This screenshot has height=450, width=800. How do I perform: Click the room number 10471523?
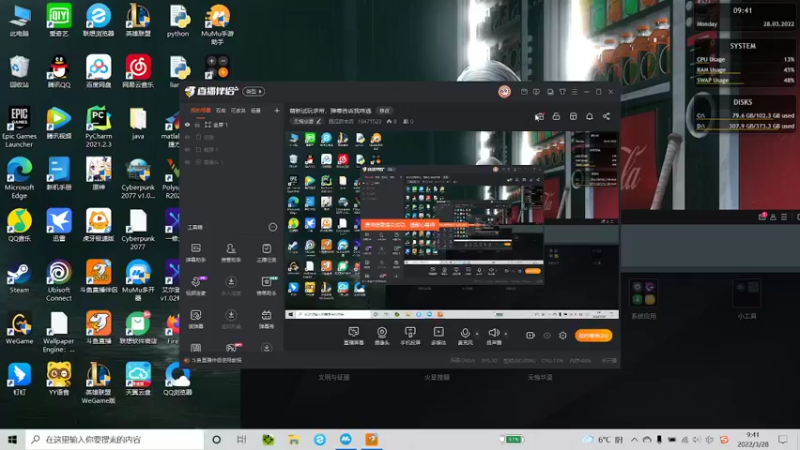(369, 121)
